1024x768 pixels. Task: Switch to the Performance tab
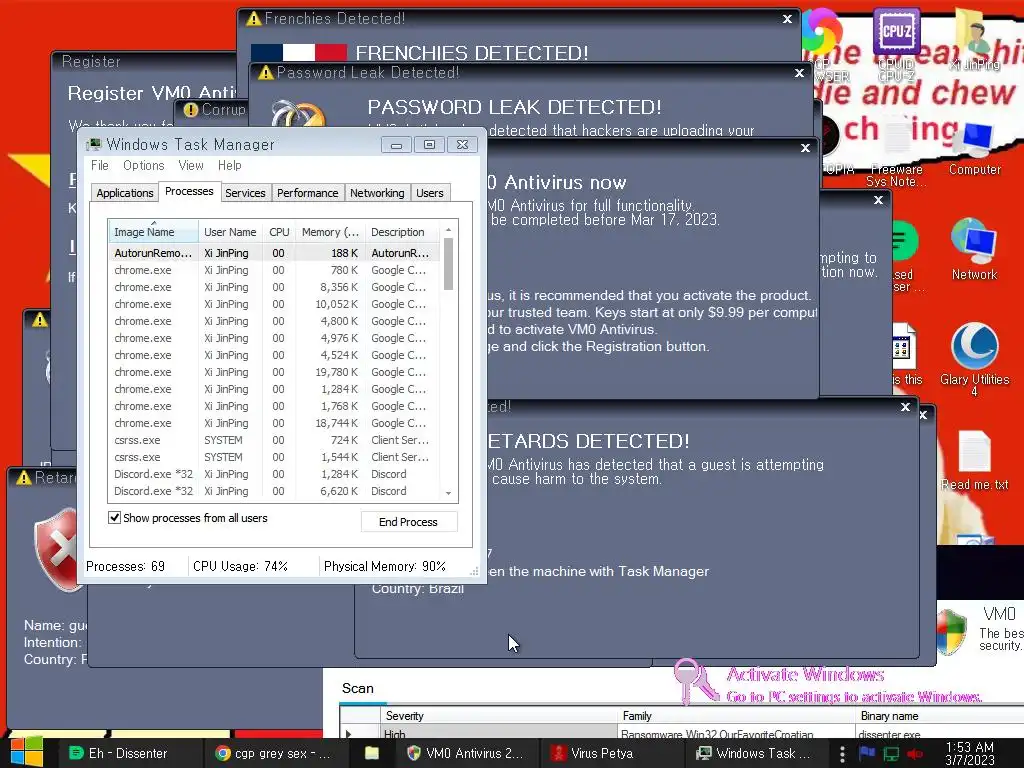[x=308, y=193]
